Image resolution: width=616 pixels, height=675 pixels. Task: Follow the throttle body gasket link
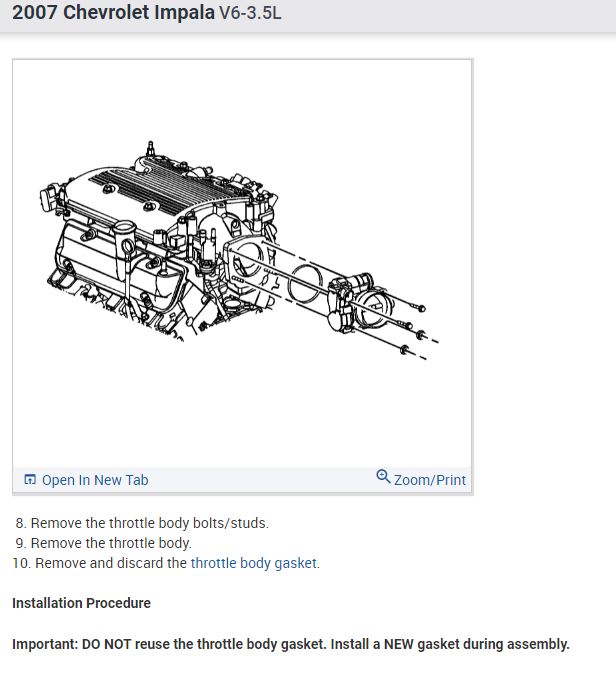[x=254, y=563]
